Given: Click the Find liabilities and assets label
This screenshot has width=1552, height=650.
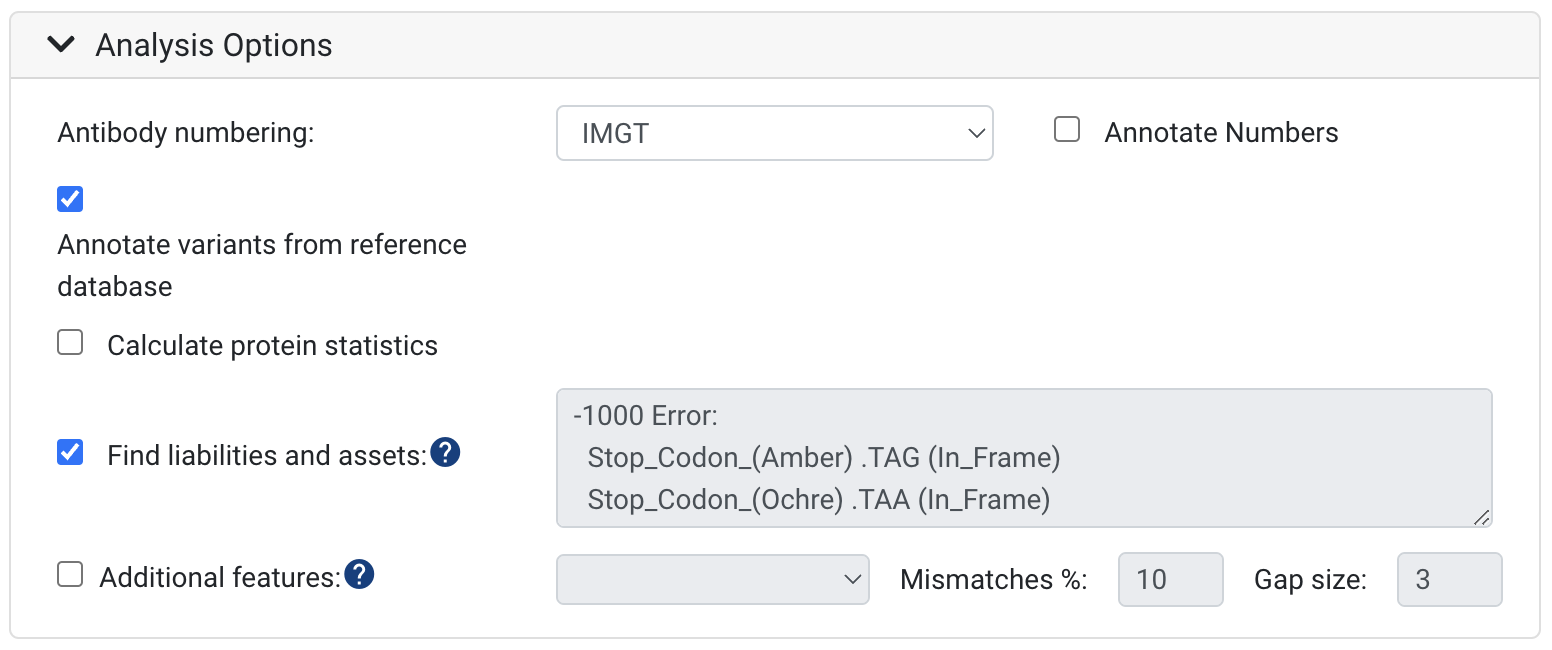Looking at the screenshot, I should [x=267, y=455].
